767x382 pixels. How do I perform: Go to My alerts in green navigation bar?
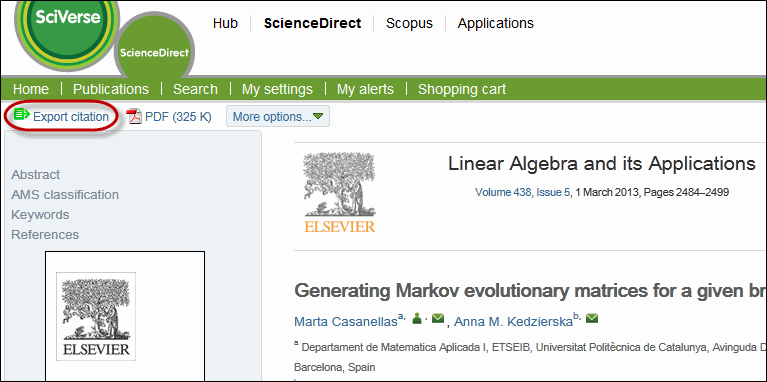click(x=365, y=89)
